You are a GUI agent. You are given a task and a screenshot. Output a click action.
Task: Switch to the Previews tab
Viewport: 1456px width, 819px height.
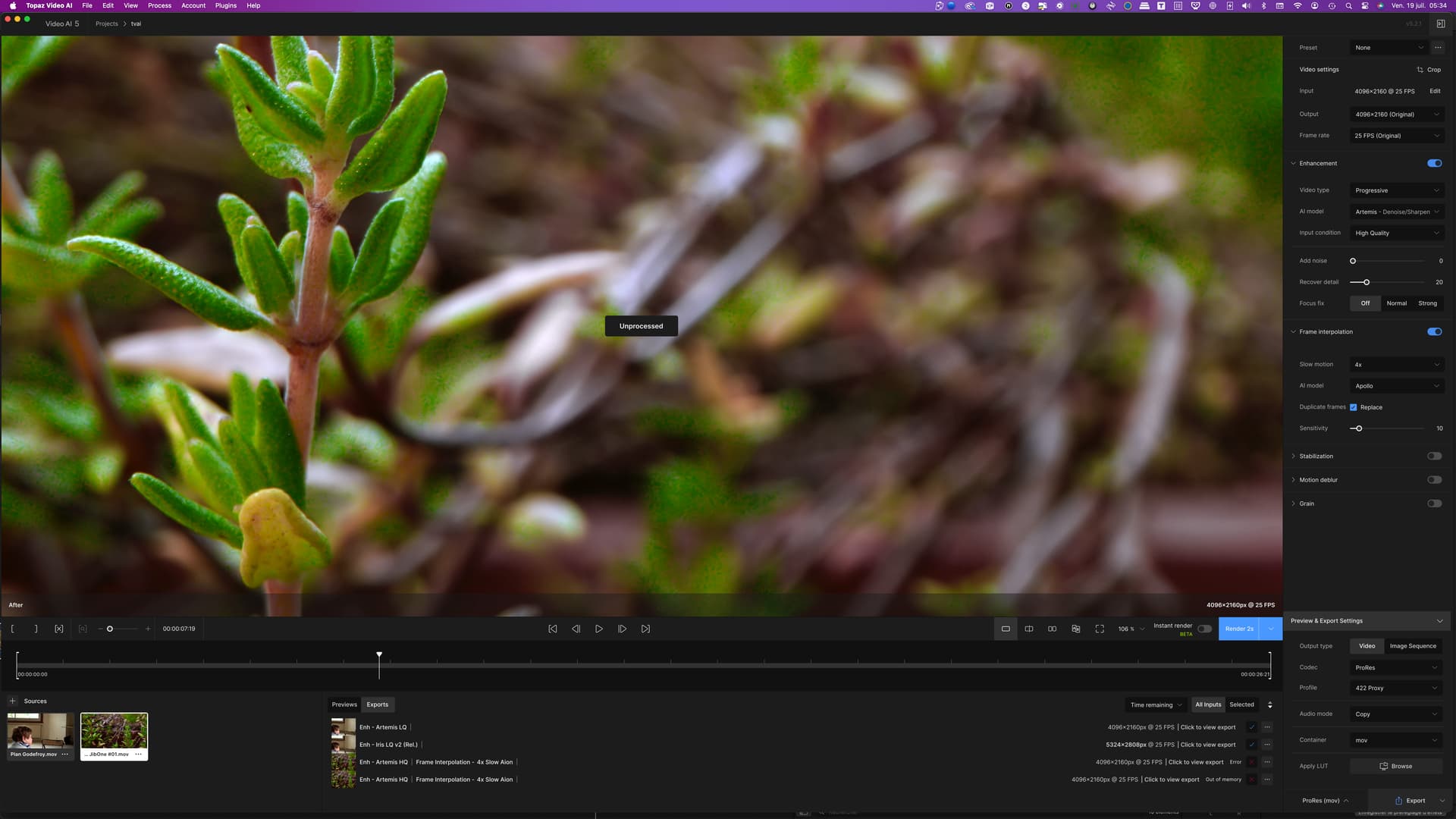(344, 704)
